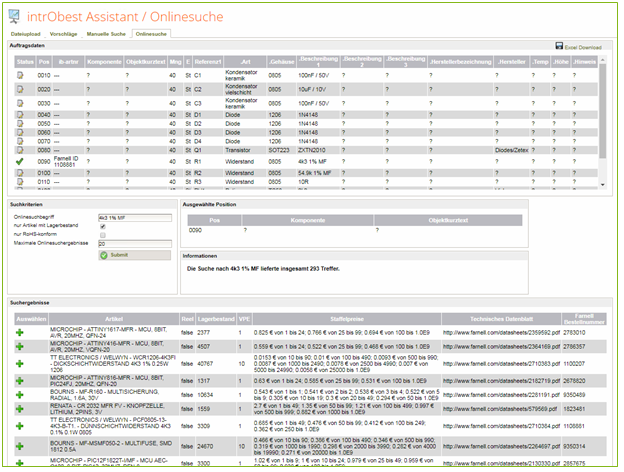The width and height of the screenshot is (624, 472).
Task: Click the green checkmark on position 0090
Action: tap(20, 161)
